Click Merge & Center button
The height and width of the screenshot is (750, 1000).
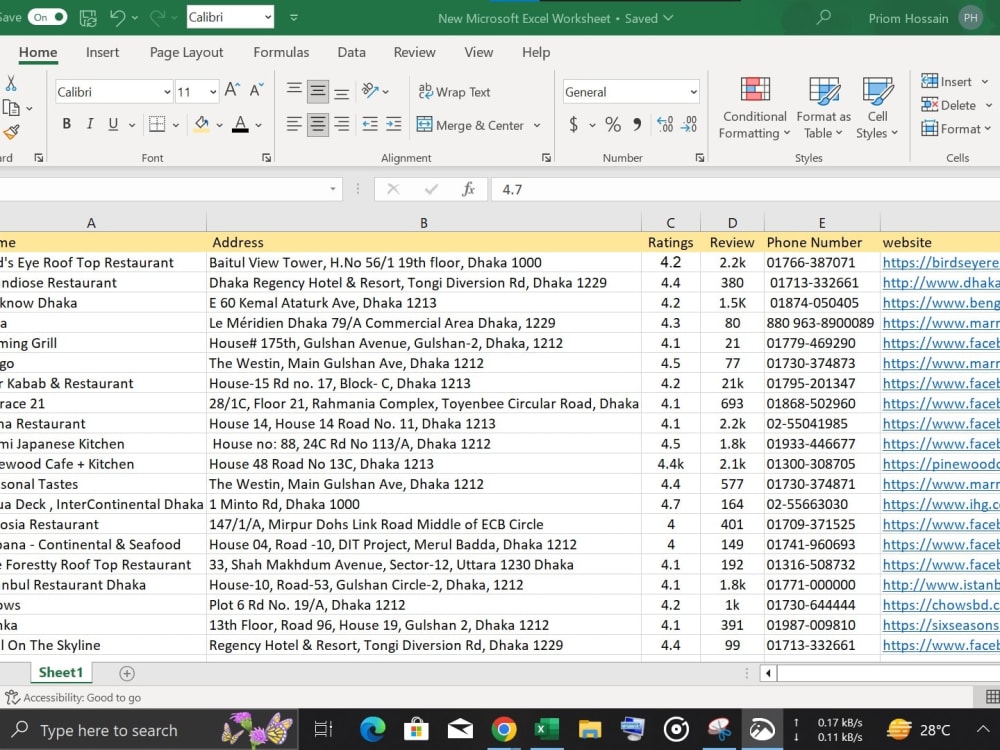(x=471, y=125)
